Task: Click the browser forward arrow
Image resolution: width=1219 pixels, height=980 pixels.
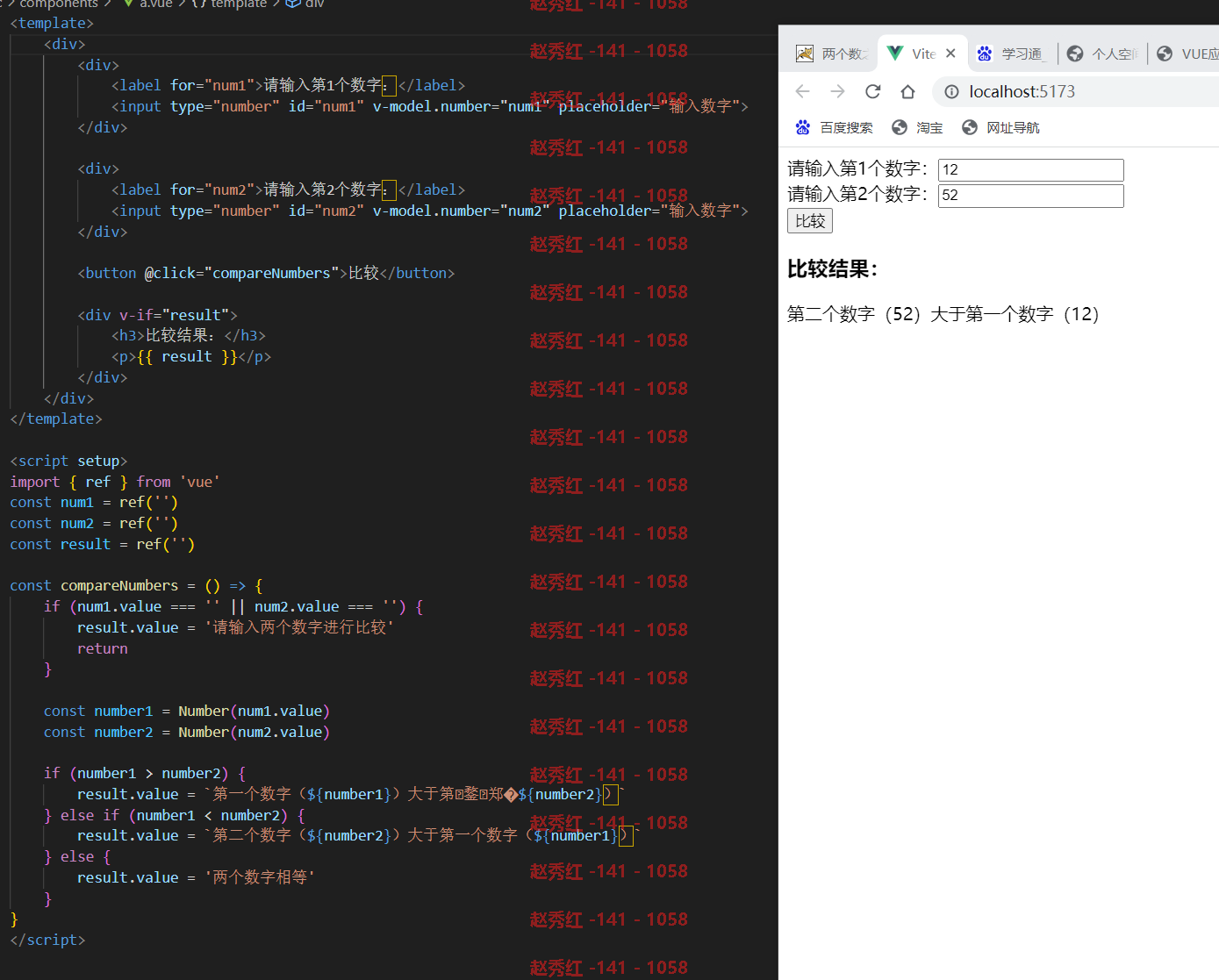Action: pyautogui.click(x=837, y=91)
